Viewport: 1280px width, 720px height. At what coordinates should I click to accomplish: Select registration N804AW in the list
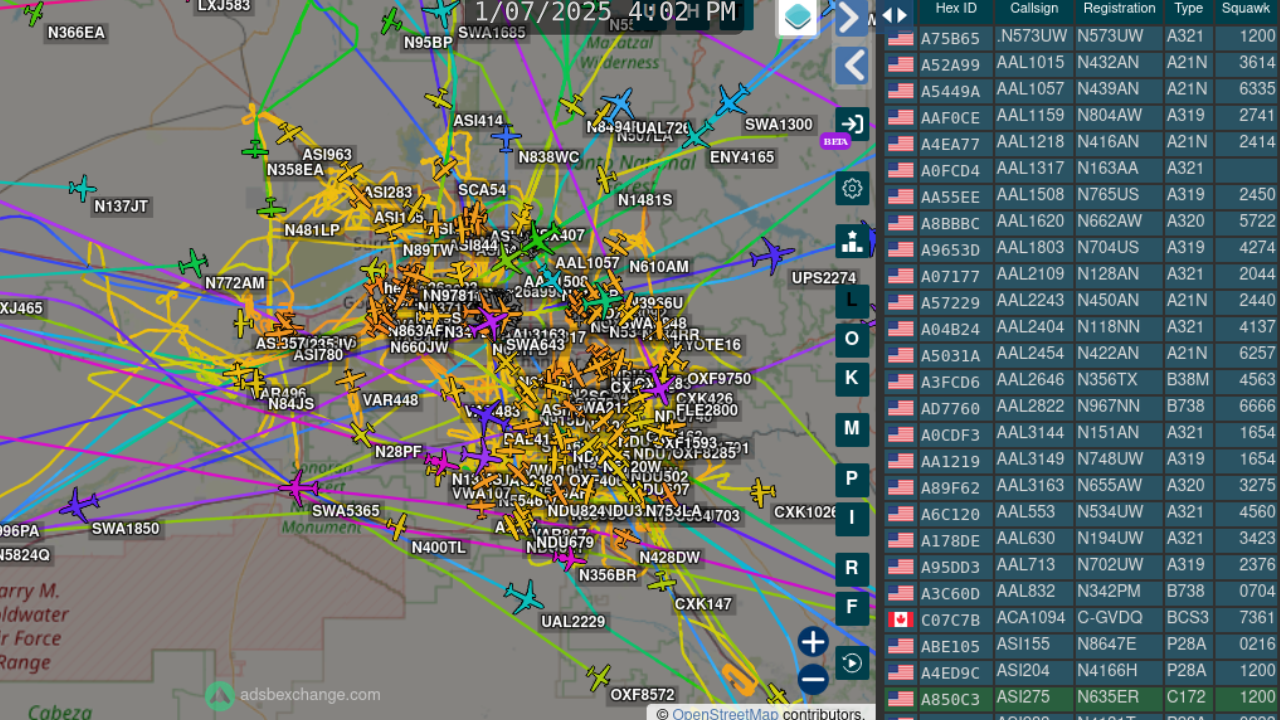[x=1119, y=116]
